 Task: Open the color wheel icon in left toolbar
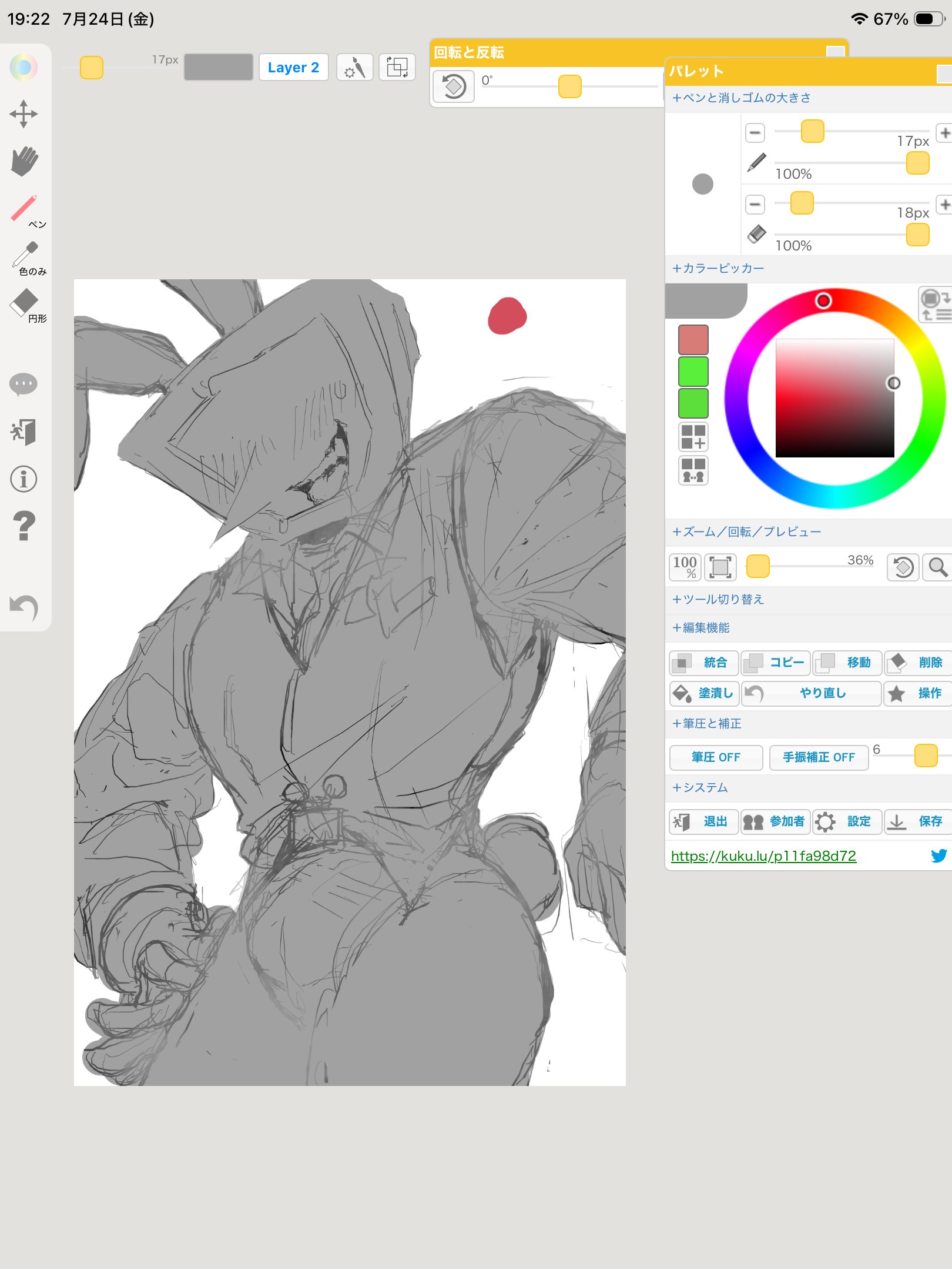click(x=24, y=68)
